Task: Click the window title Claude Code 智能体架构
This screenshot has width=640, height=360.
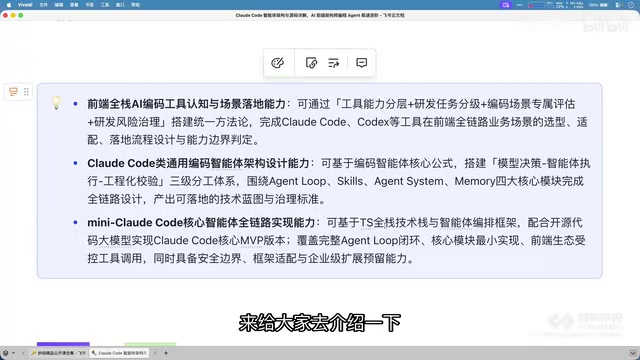Action: tap(320, 15)
